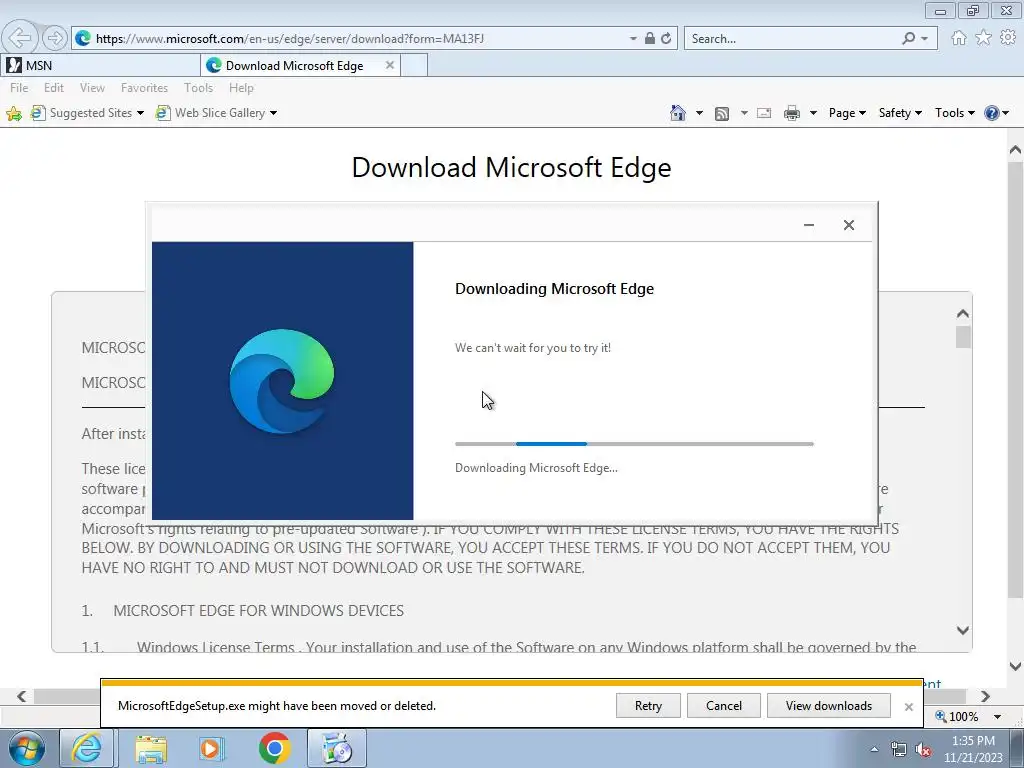The height and width of the screenshot is (768, 1024).
Task: Click the Back navigation arrow
Action: tap(20, 38)
